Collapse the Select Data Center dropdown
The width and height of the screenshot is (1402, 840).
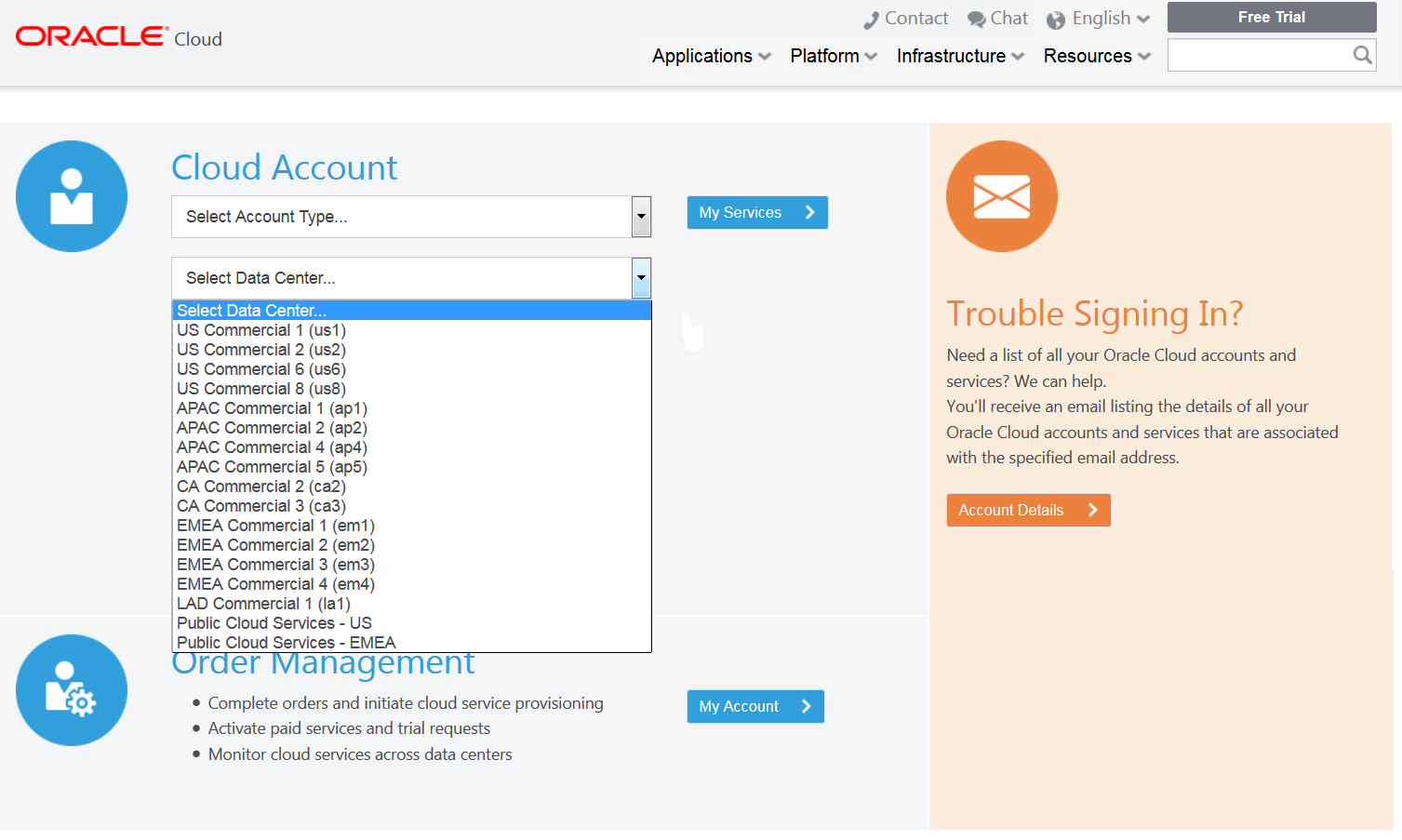pos(640,277)
